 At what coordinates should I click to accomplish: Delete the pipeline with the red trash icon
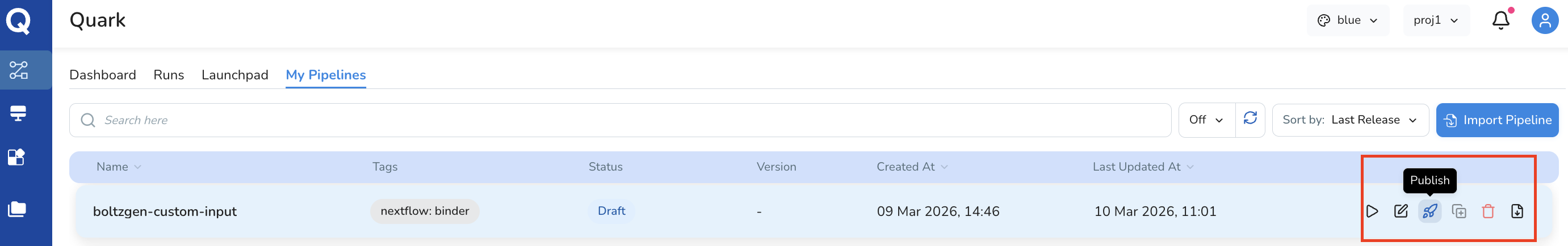pyautogui.click(x=1489, y=211)
